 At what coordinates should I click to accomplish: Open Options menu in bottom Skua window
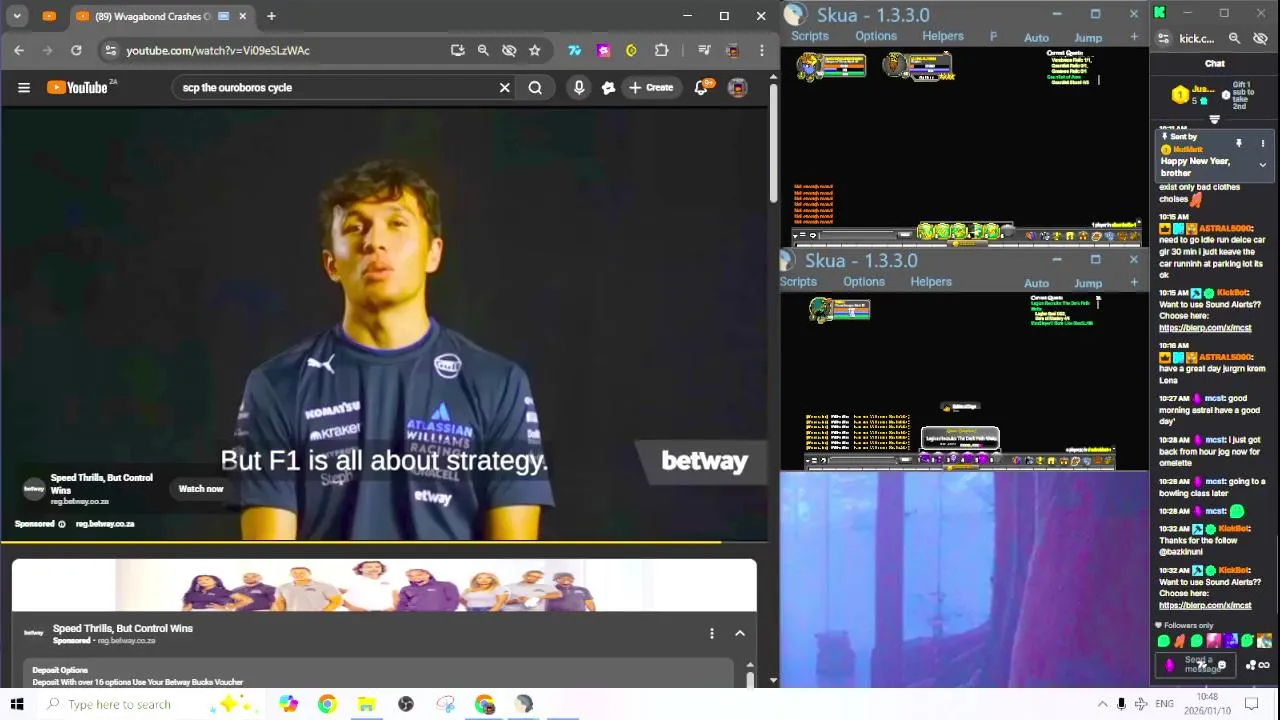pos(864,282)
